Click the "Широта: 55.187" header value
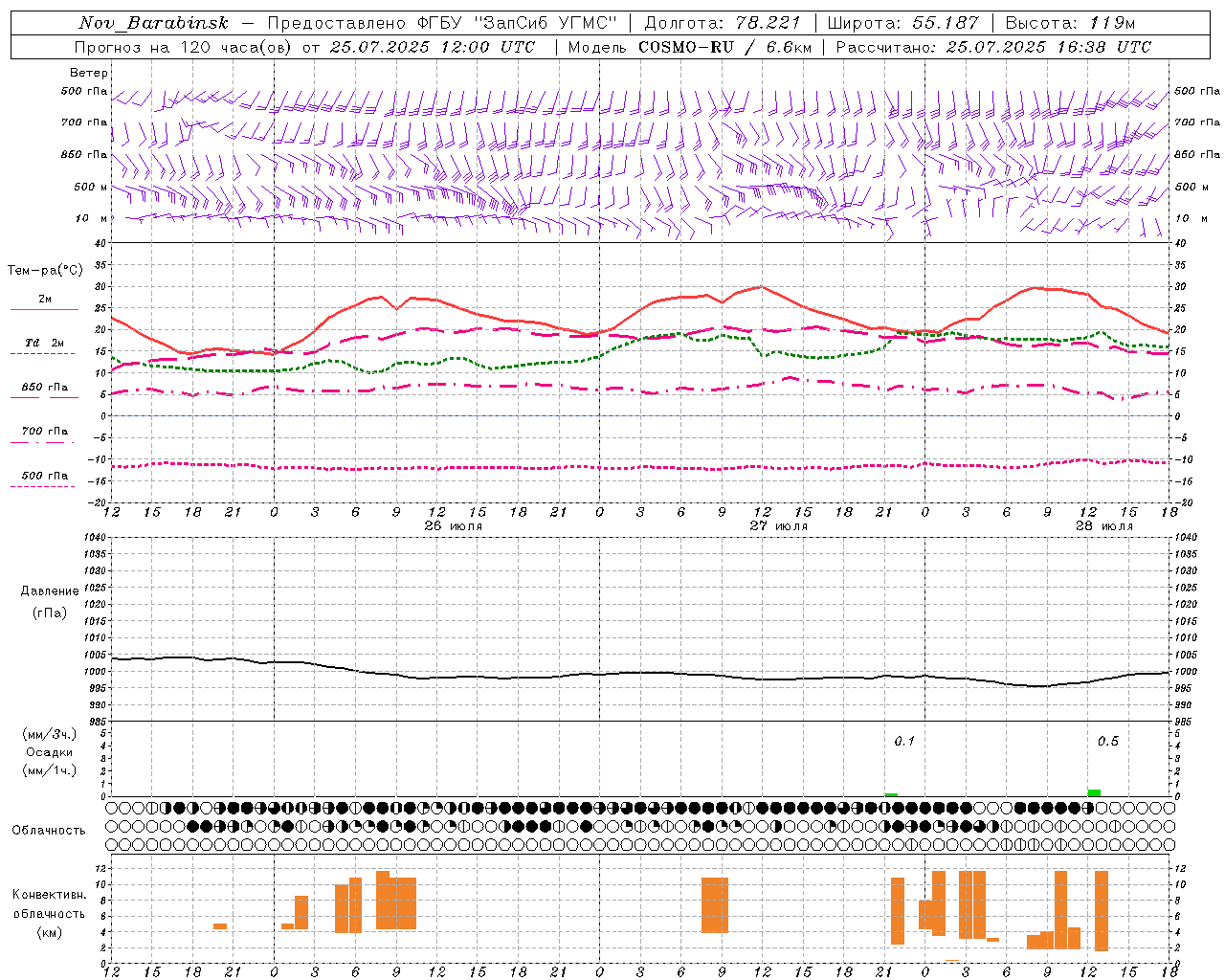The width and height of the screenshot is (1225, 980). pyautogui.click(x=902, y=23)
